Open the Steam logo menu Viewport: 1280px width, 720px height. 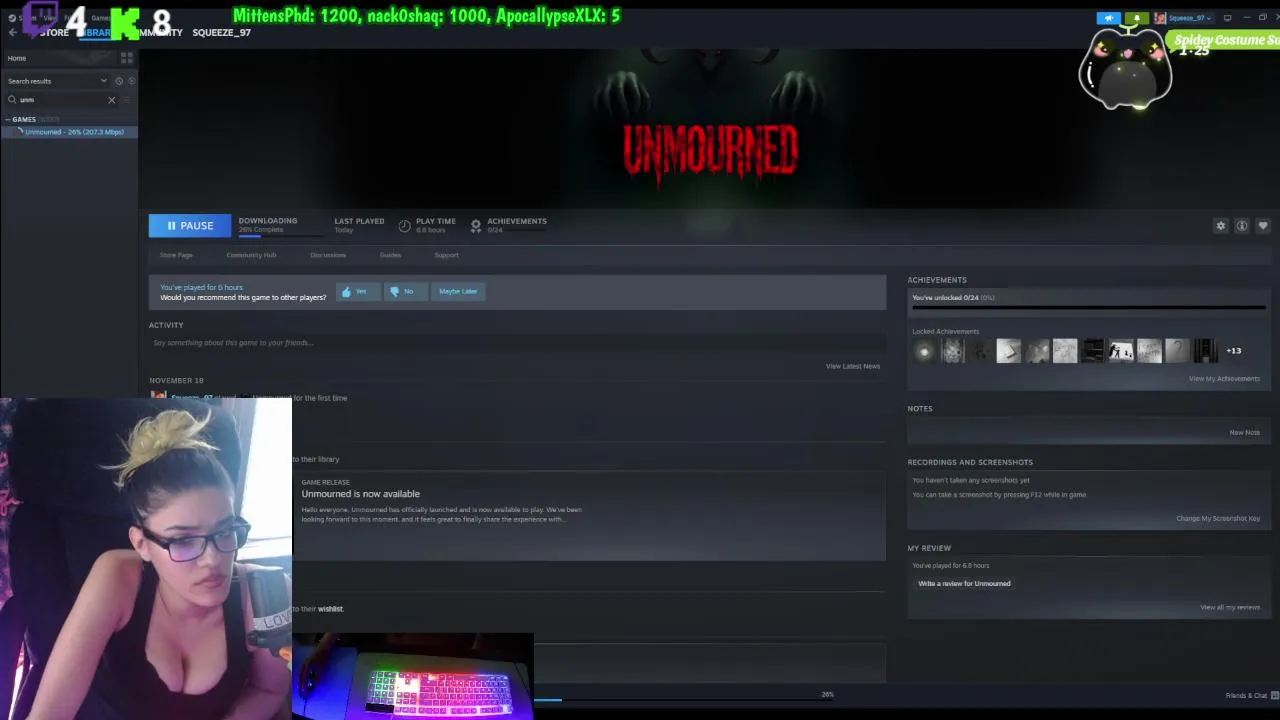tap(13, 18)
